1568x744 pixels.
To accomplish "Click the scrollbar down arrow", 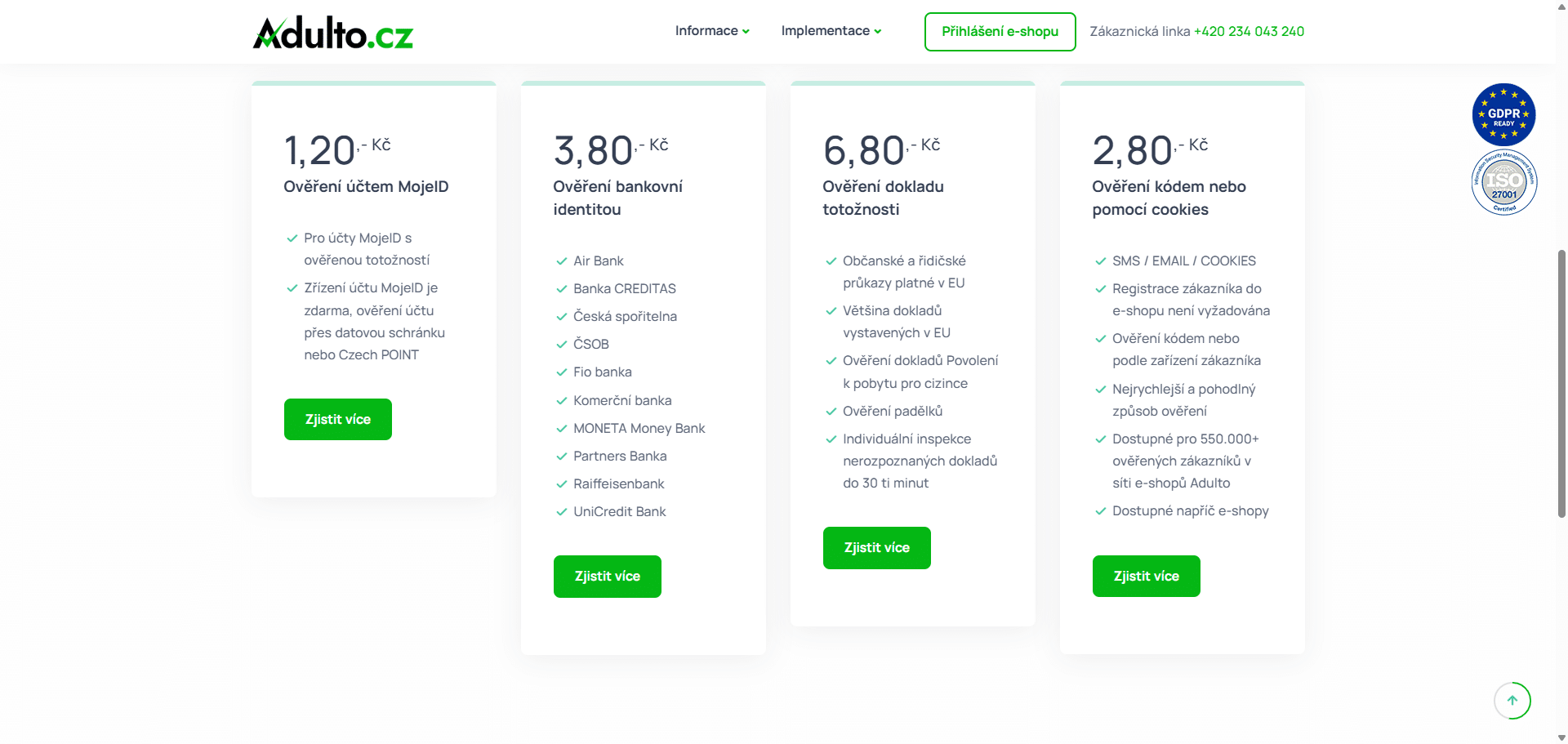I will [x=1561, y=737].
